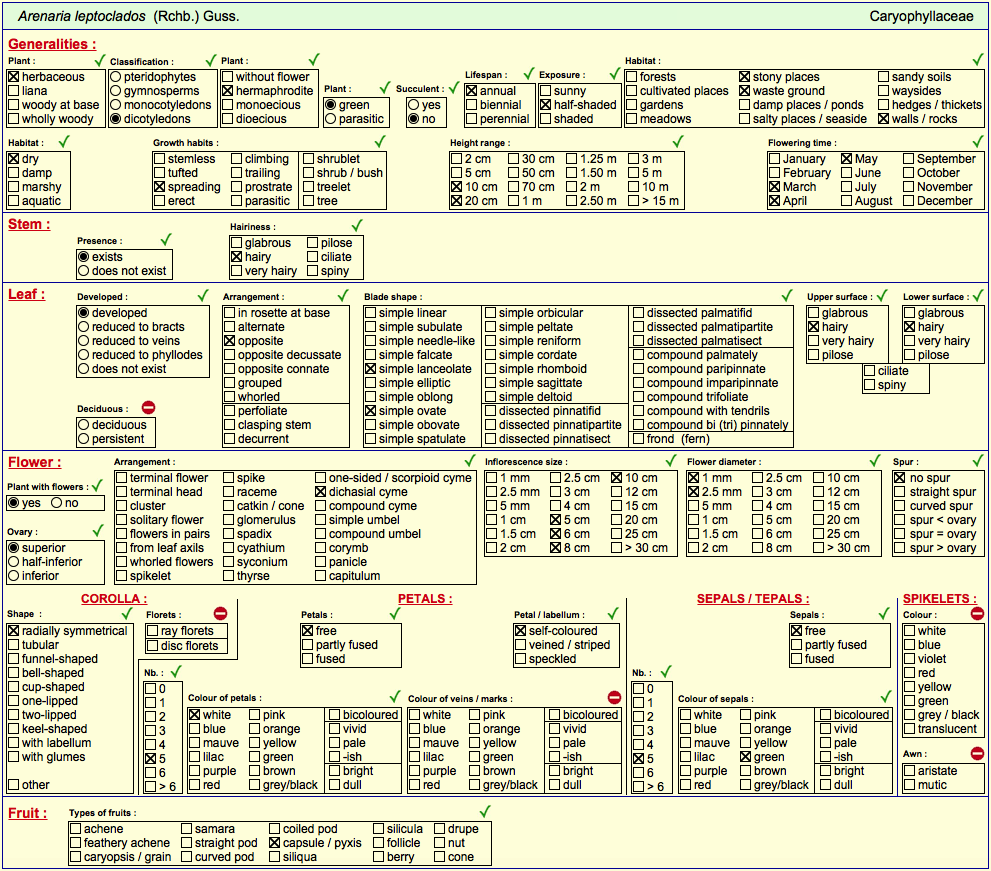Click the species name Arenaria leptoclados
This screenshot has height=871, width=991.
[x=82, y=16]
